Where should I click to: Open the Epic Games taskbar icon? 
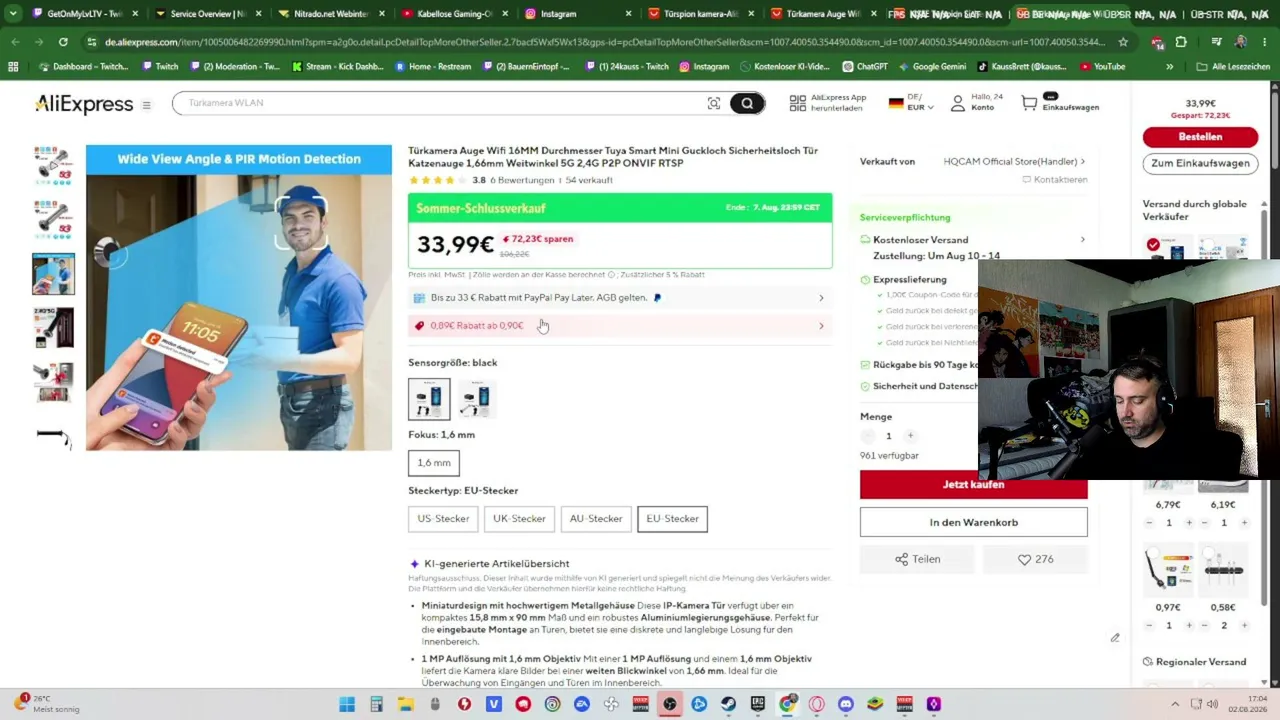point(758,704)
